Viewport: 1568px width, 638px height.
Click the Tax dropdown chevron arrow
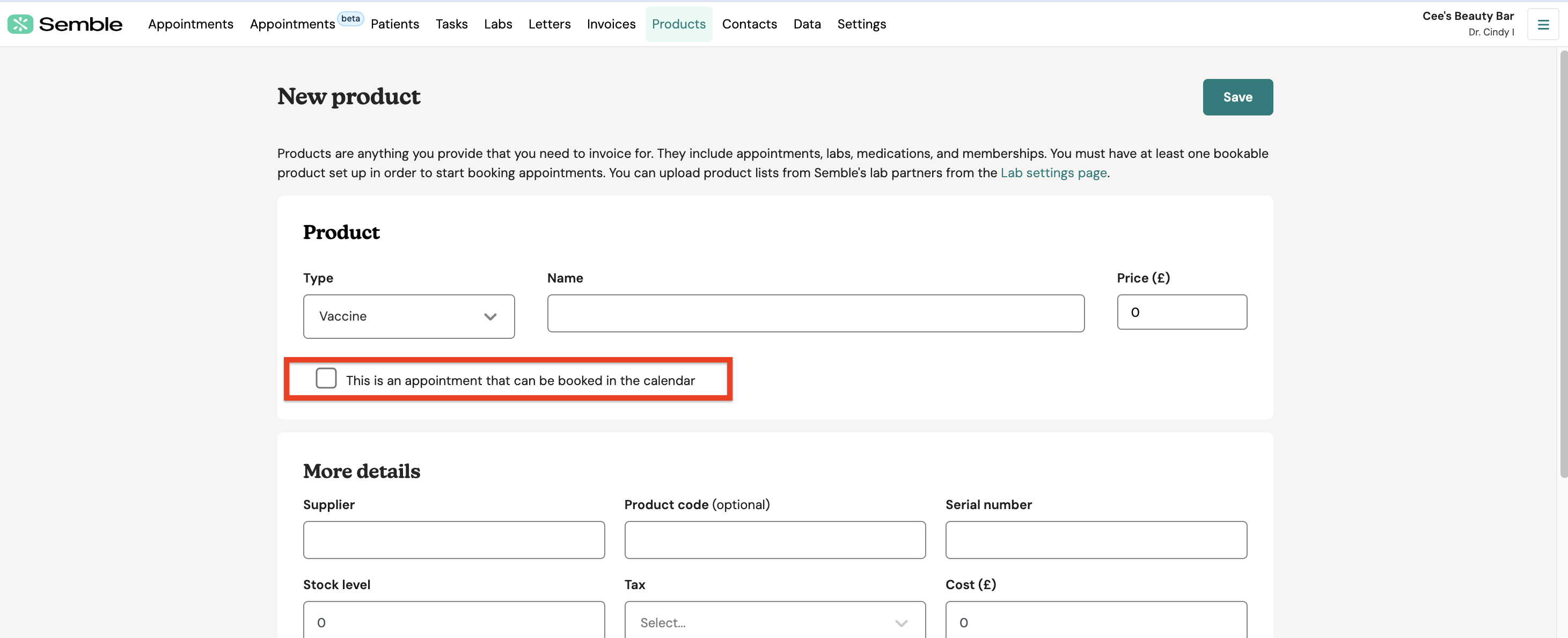click(x=901, y=623)
